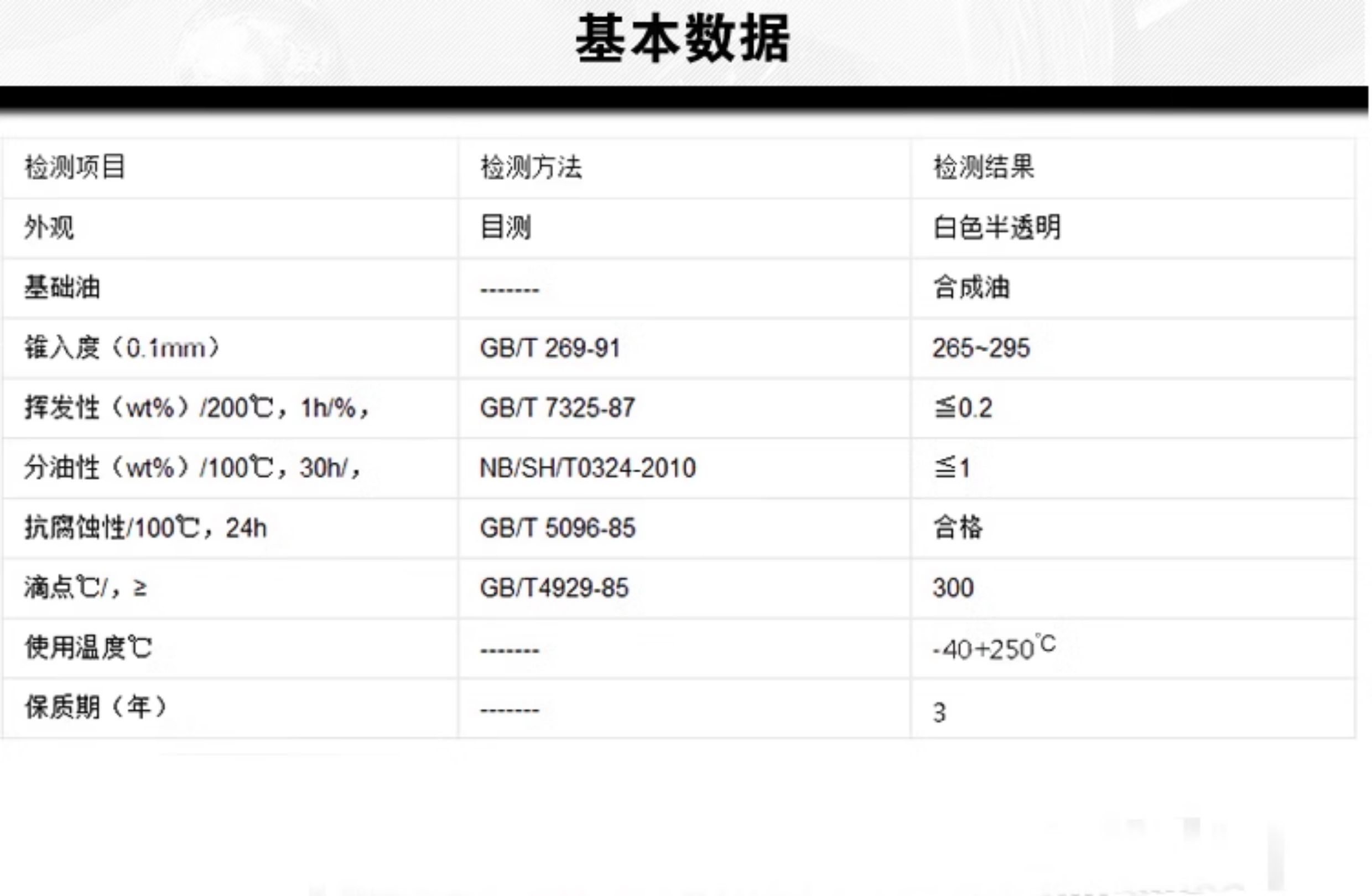Click the 目测 method cell

[506, 228]
